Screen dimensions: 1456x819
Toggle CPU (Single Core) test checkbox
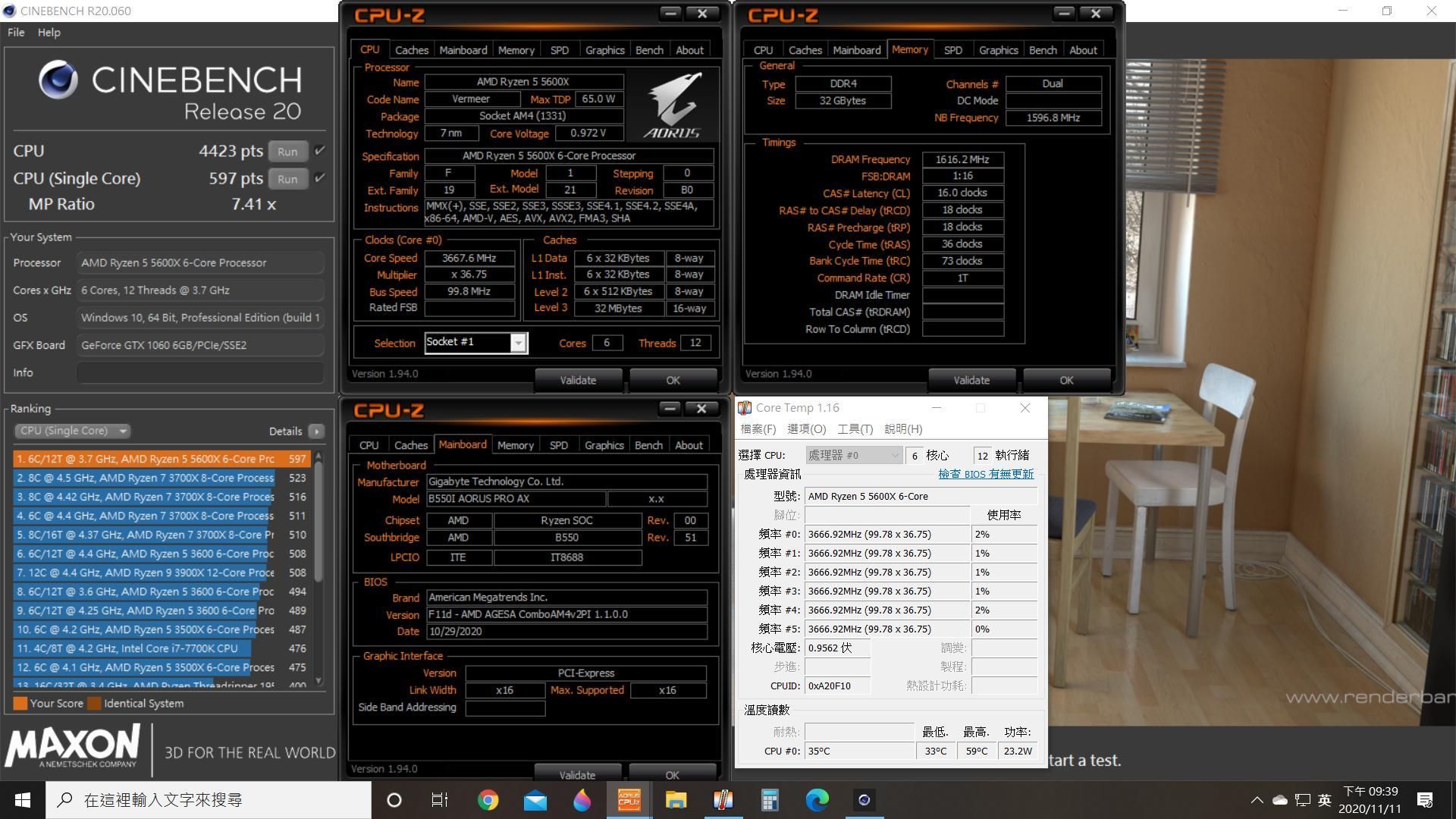click(x=320, y=178)
